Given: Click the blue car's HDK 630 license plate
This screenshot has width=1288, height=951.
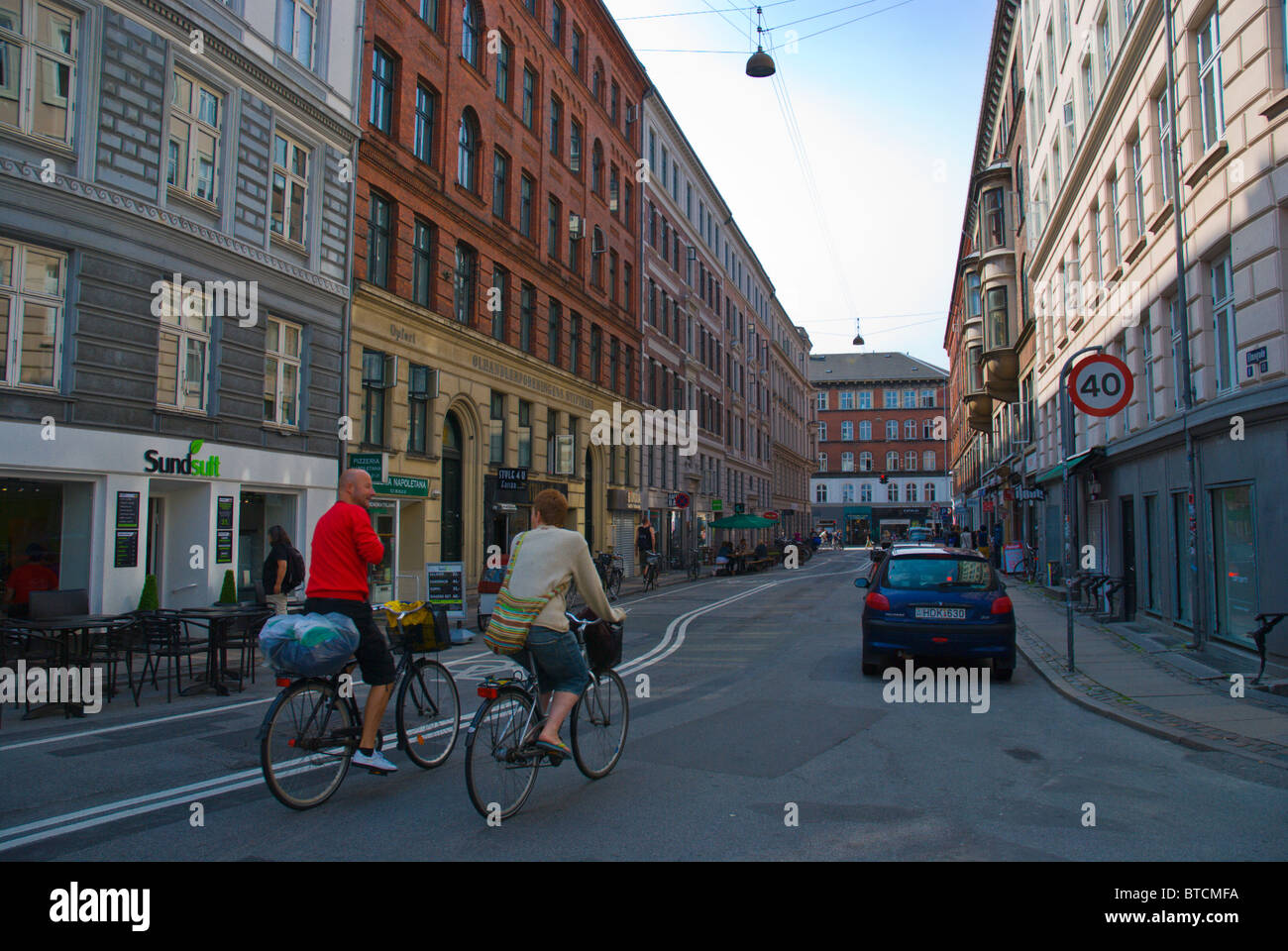Looking at the screenshot, I should (x=939, y=613).
